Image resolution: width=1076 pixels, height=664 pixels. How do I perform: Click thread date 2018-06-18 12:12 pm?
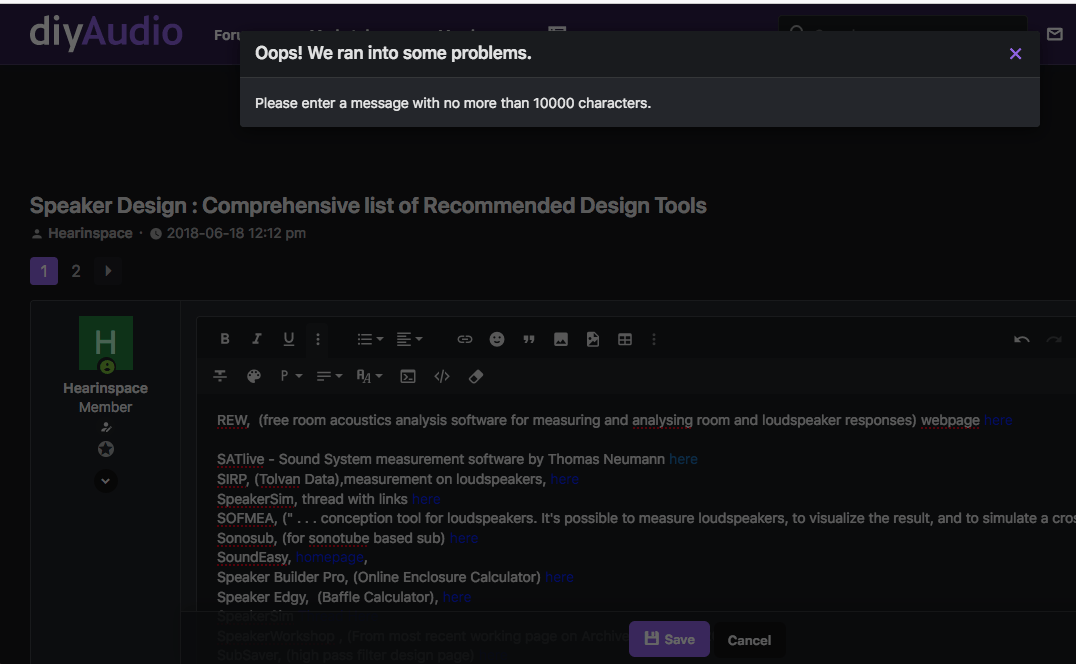[x=236, y=233]
